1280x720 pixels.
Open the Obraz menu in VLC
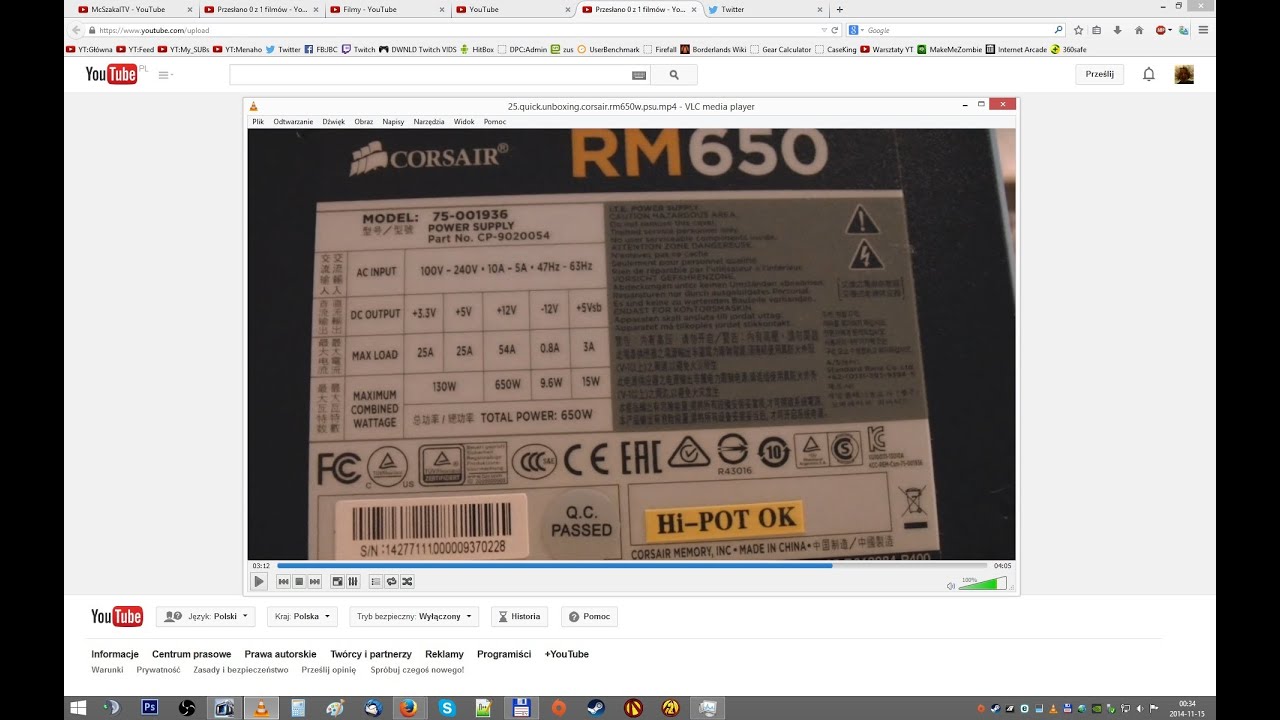(363, 122)
